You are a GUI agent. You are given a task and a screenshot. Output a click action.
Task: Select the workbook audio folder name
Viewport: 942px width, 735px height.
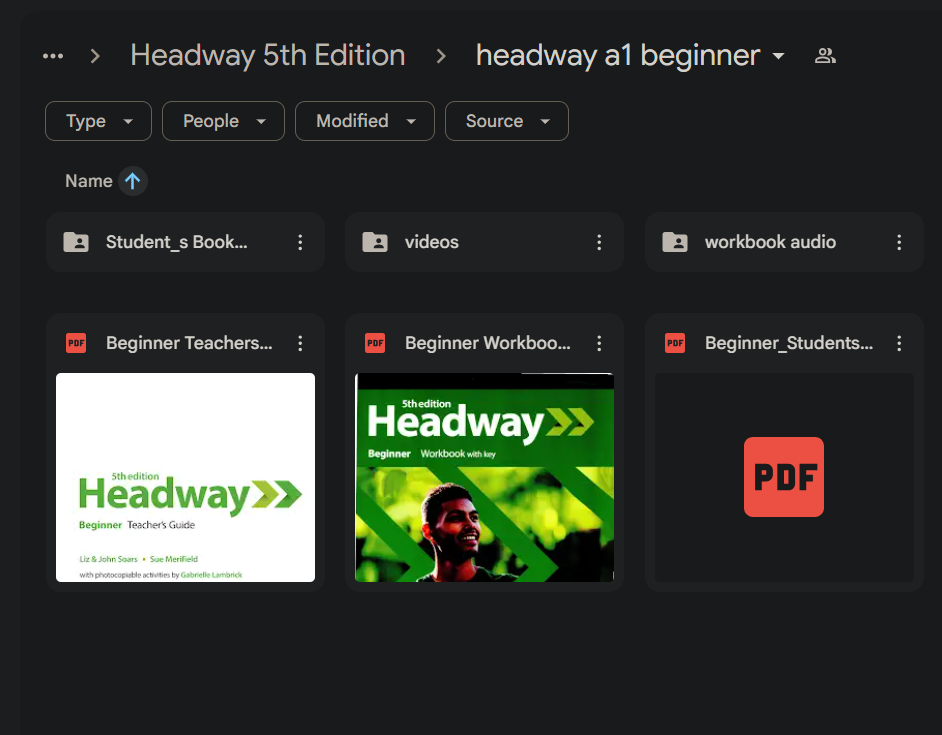(x=770, y=242)
